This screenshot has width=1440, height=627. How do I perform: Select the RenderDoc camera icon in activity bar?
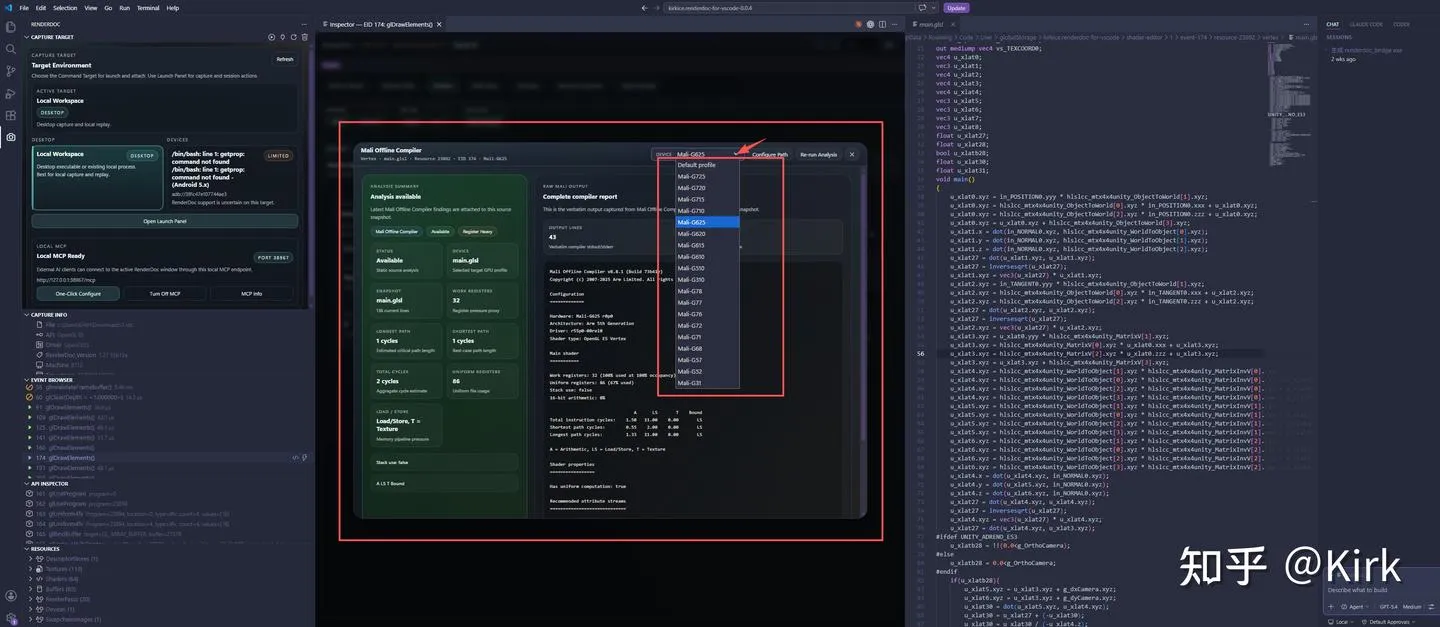[x=11, y=137]
